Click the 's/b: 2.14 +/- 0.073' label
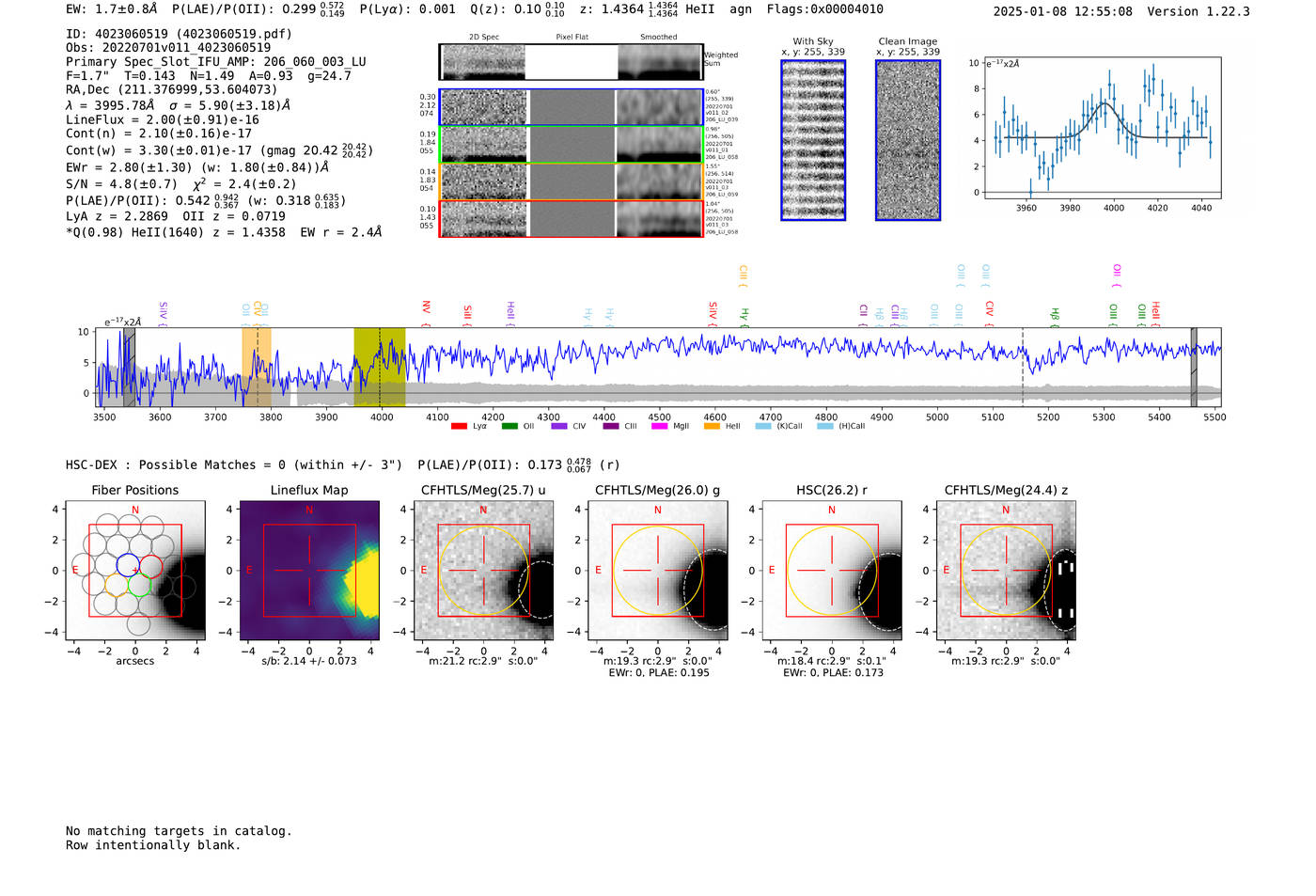 [x=309, y=661]
